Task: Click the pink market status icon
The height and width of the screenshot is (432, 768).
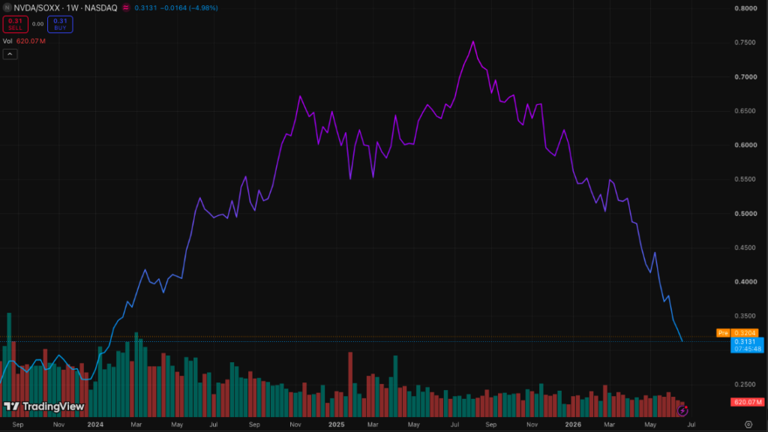Action: (x=126, y=8)
